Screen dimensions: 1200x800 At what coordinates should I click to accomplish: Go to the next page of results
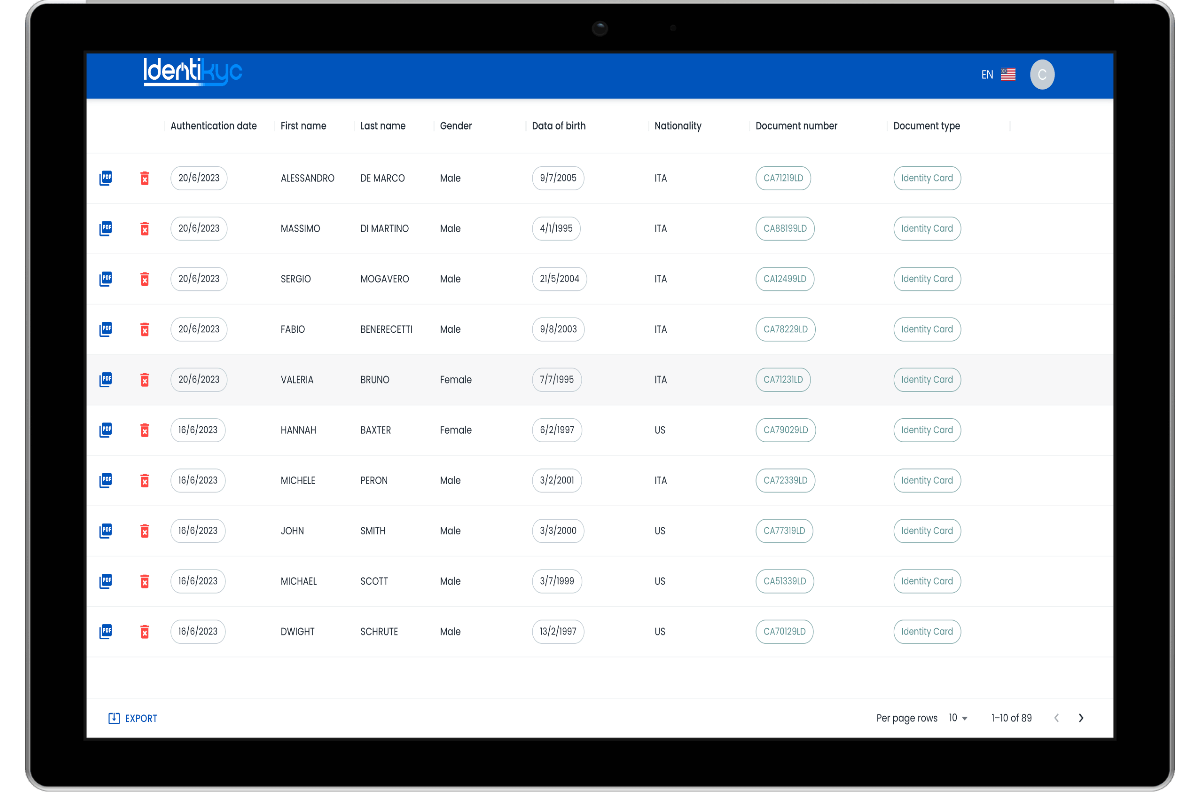pos(1081,718)
